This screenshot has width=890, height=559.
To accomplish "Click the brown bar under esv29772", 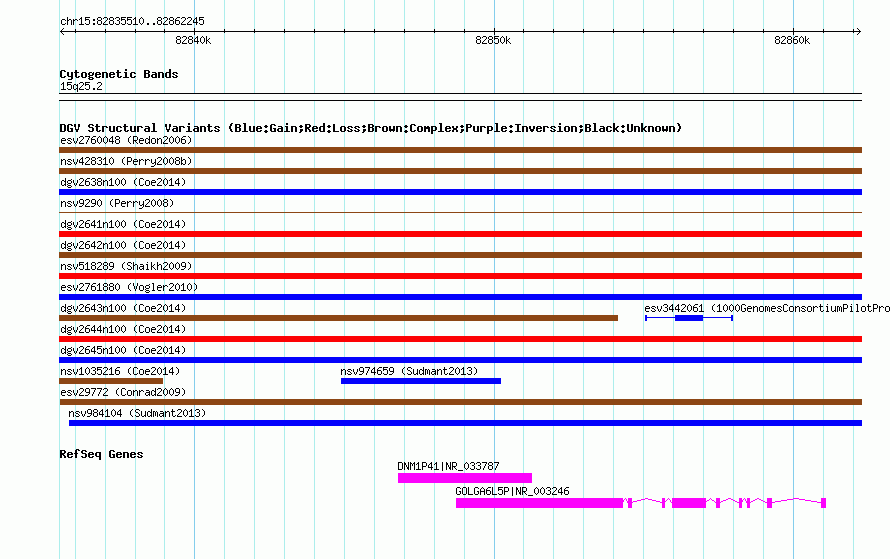I will [x=460, y=402].
